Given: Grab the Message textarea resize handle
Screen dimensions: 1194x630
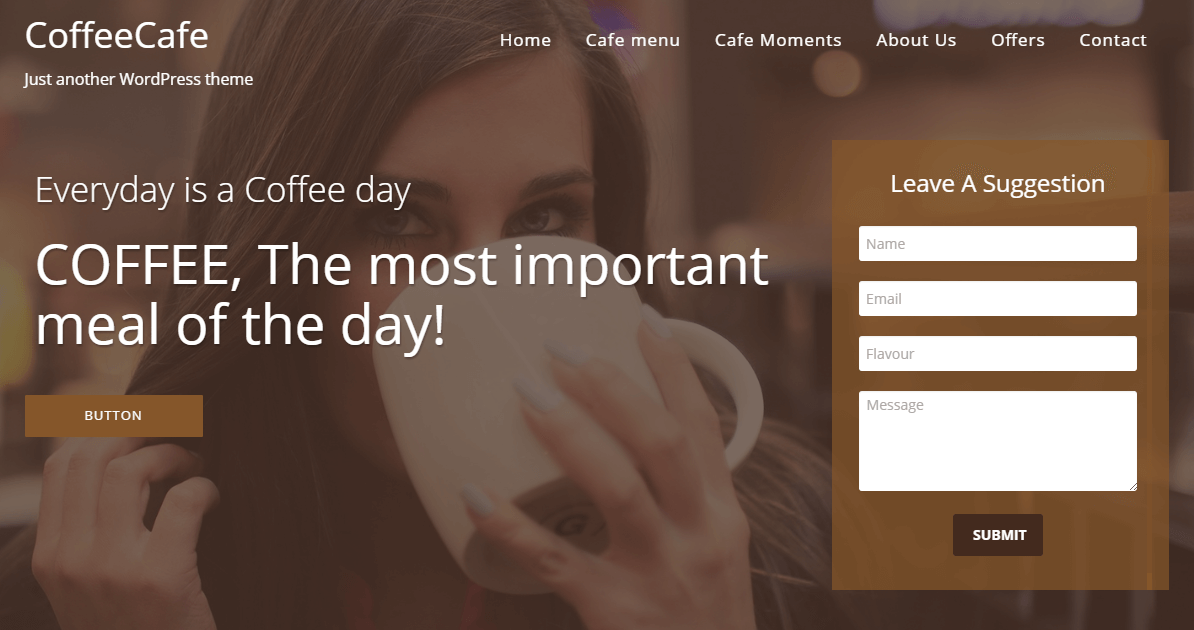Looking at the screenshot, I should point(1133,487).
